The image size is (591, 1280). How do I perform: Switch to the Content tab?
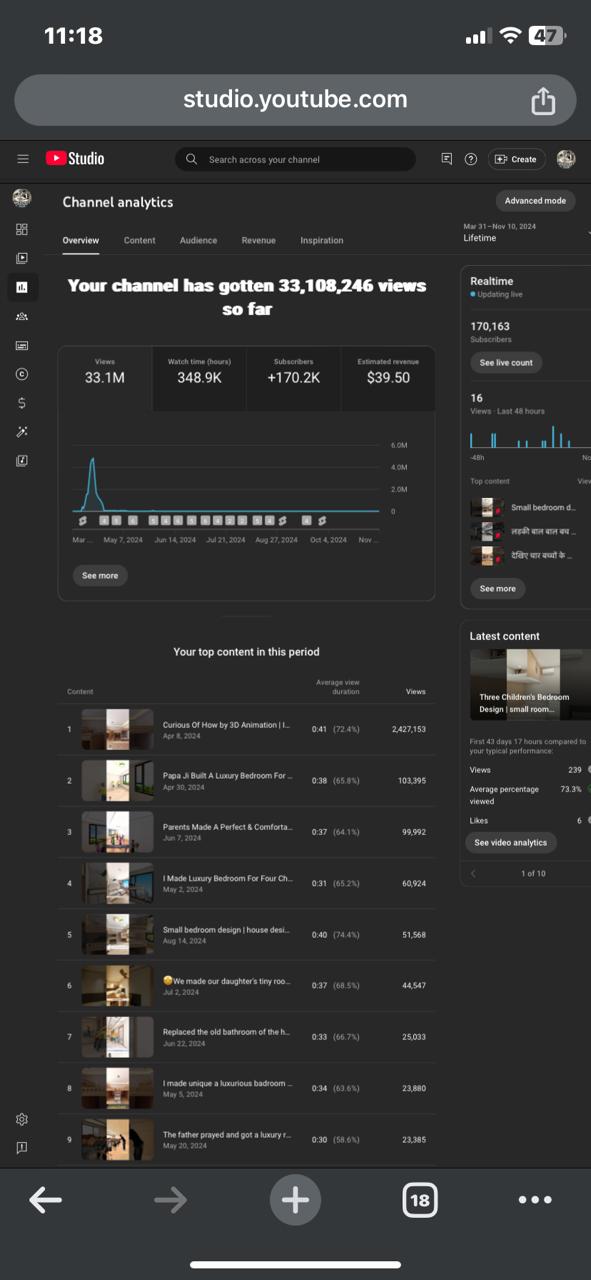click(x=140, y=240)
